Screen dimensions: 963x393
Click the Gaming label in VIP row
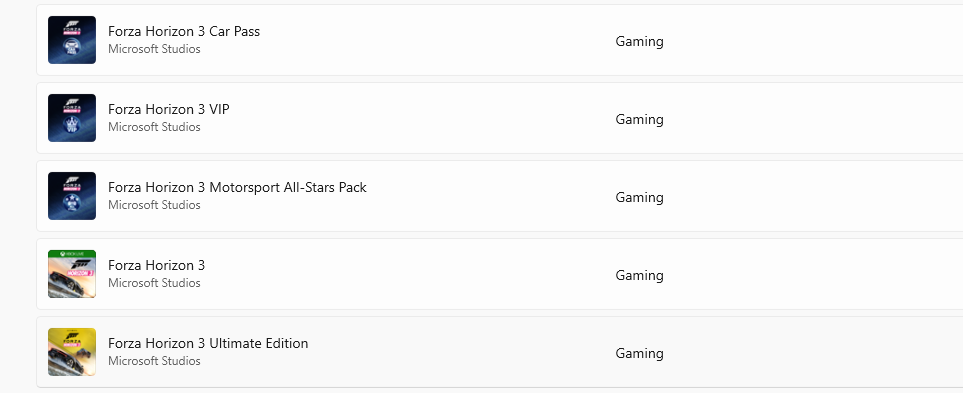(x=639, y=119)
